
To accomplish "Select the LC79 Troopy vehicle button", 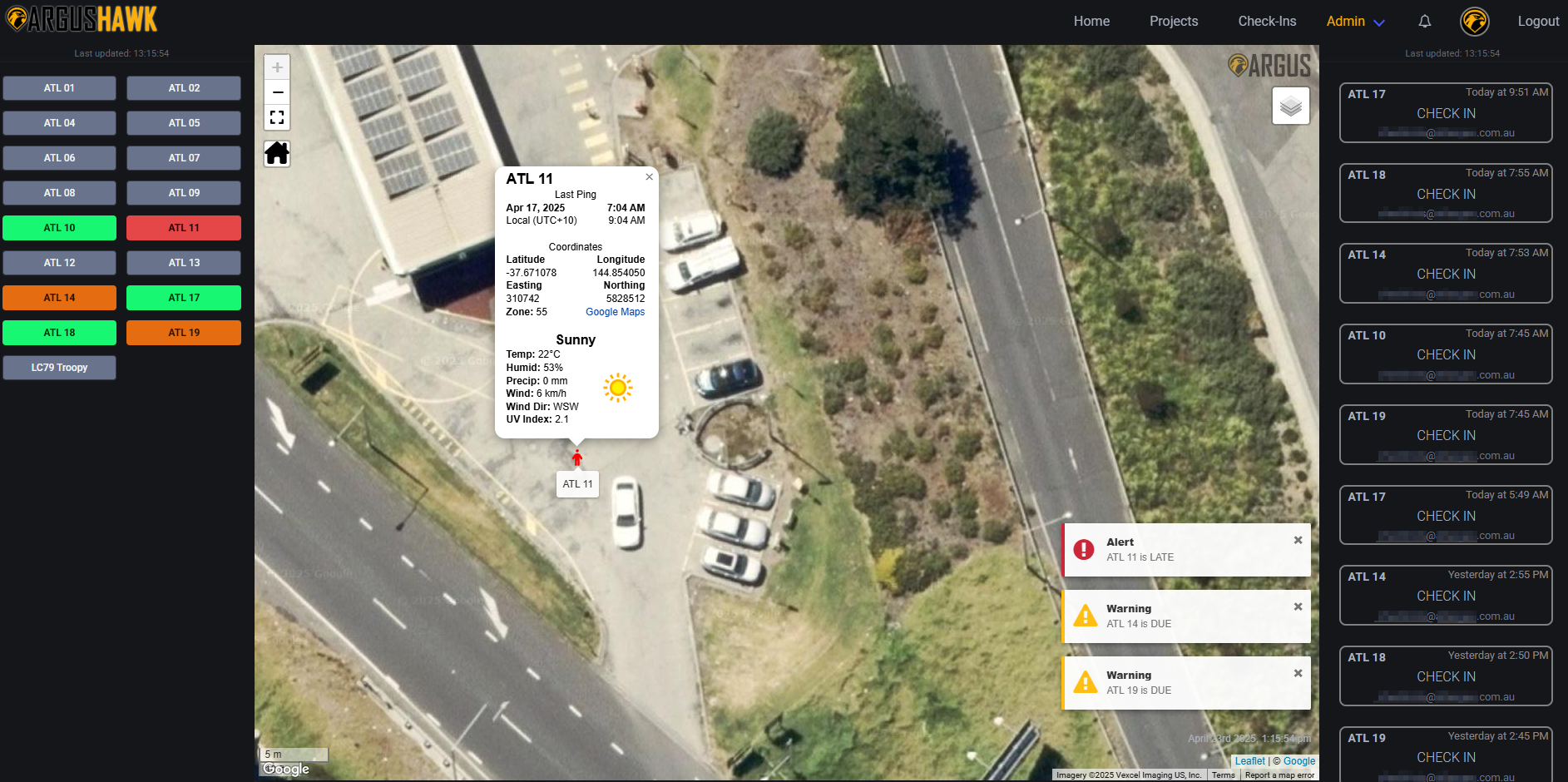I will pos(59,368).
